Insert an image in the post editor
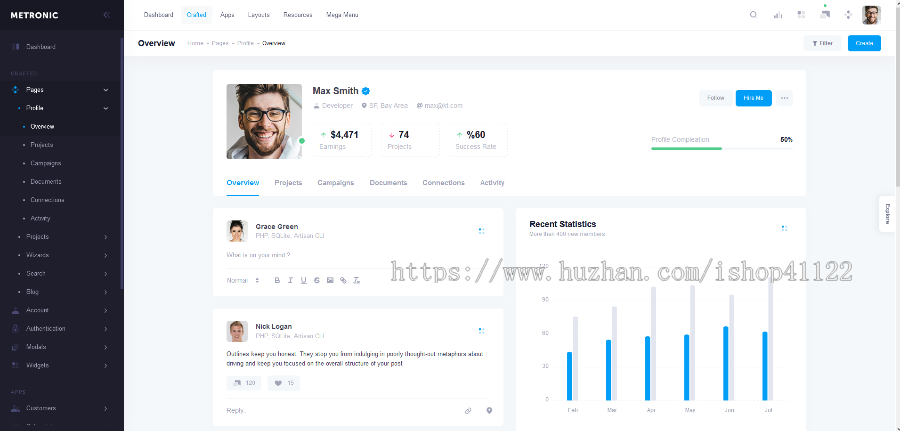Viewport: 900px width, 431px height. [330, 281]
